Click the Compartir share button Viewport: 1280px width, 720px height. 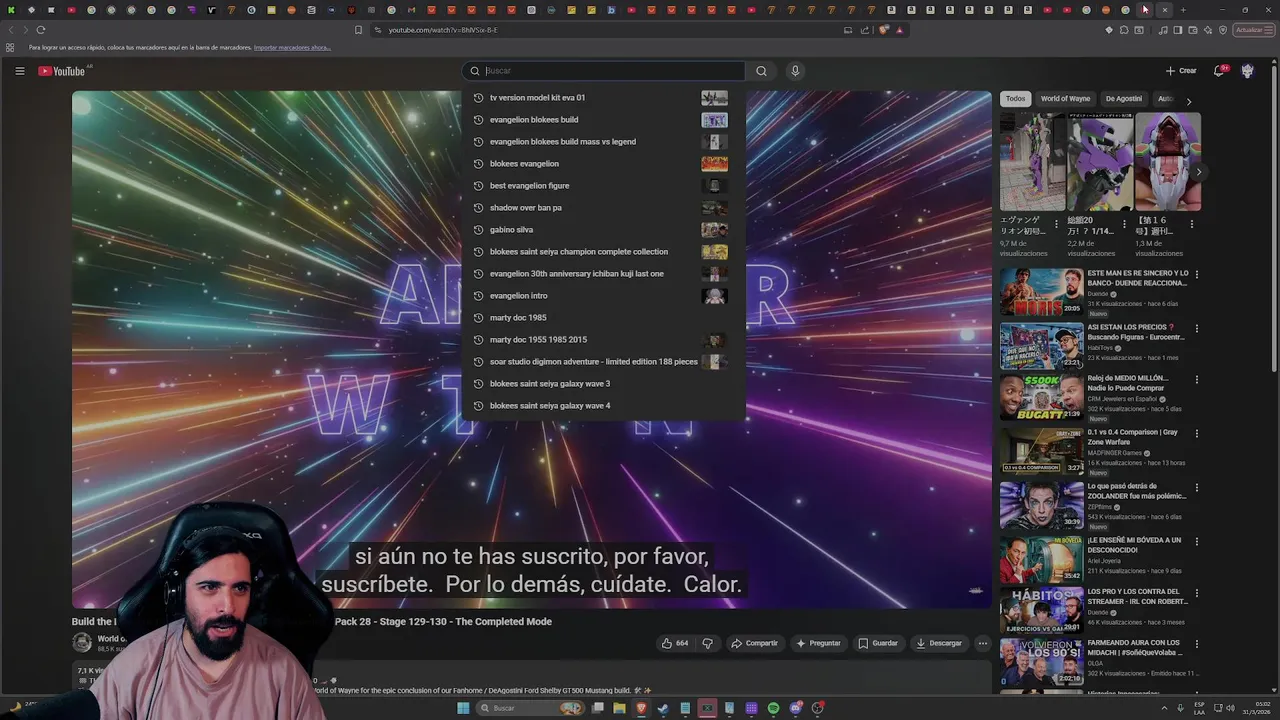pyautogui.click(x=754, y=643)
